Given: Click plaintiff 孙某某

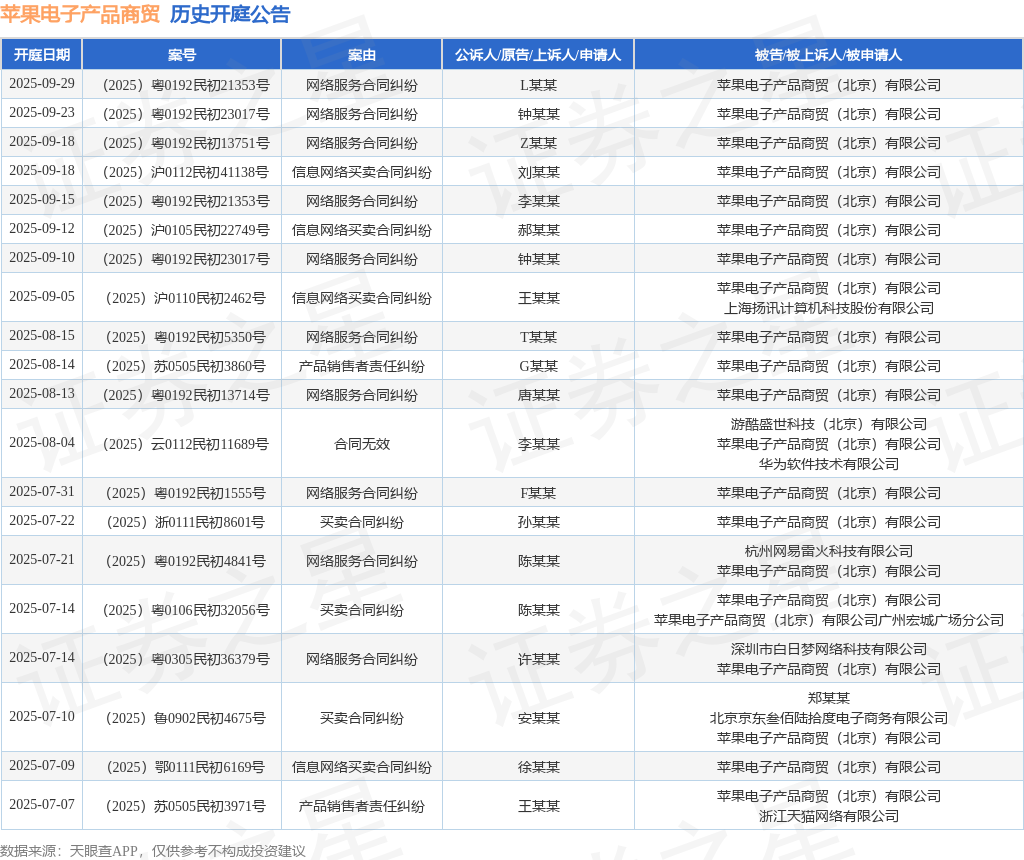Looking at the screenshot, I should pyautogui.click(x=538, y=522).
